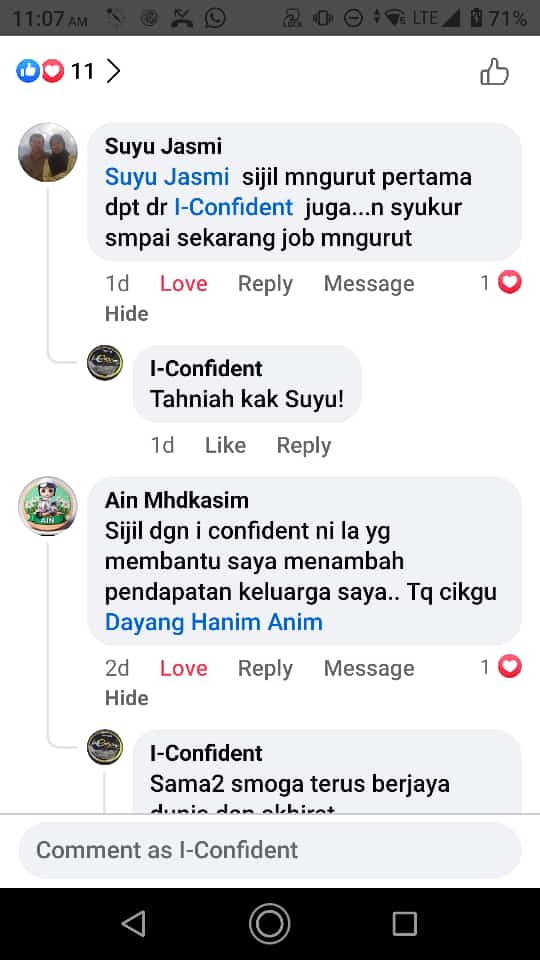Viewport: 540px width, 960px height.
Task: Open reactions list chevron next to 11
Action: click(113, 72)
